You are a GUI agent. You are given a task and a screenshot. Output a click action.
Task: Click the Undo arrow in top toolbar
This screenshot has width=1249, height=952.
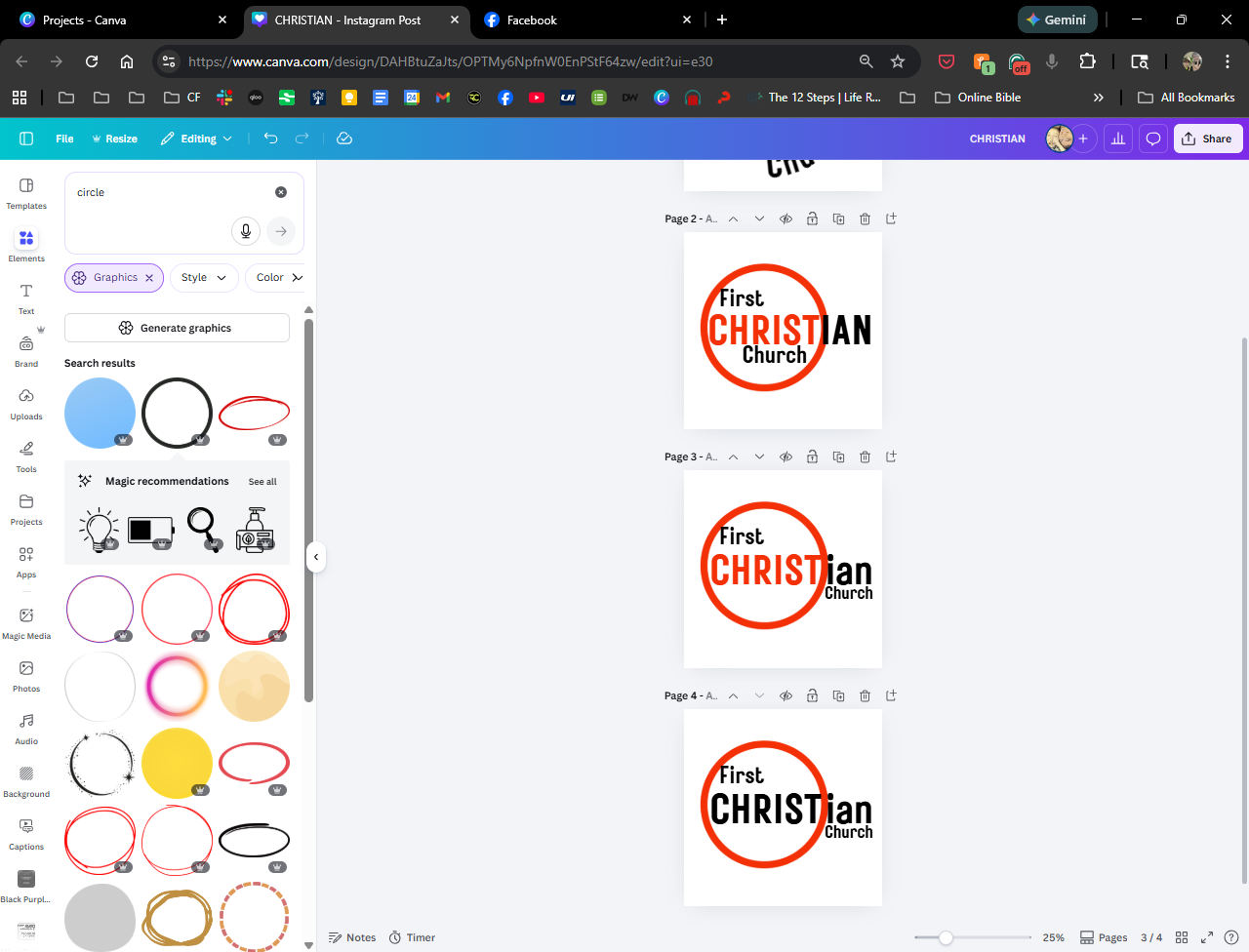[x=271, y=139]
